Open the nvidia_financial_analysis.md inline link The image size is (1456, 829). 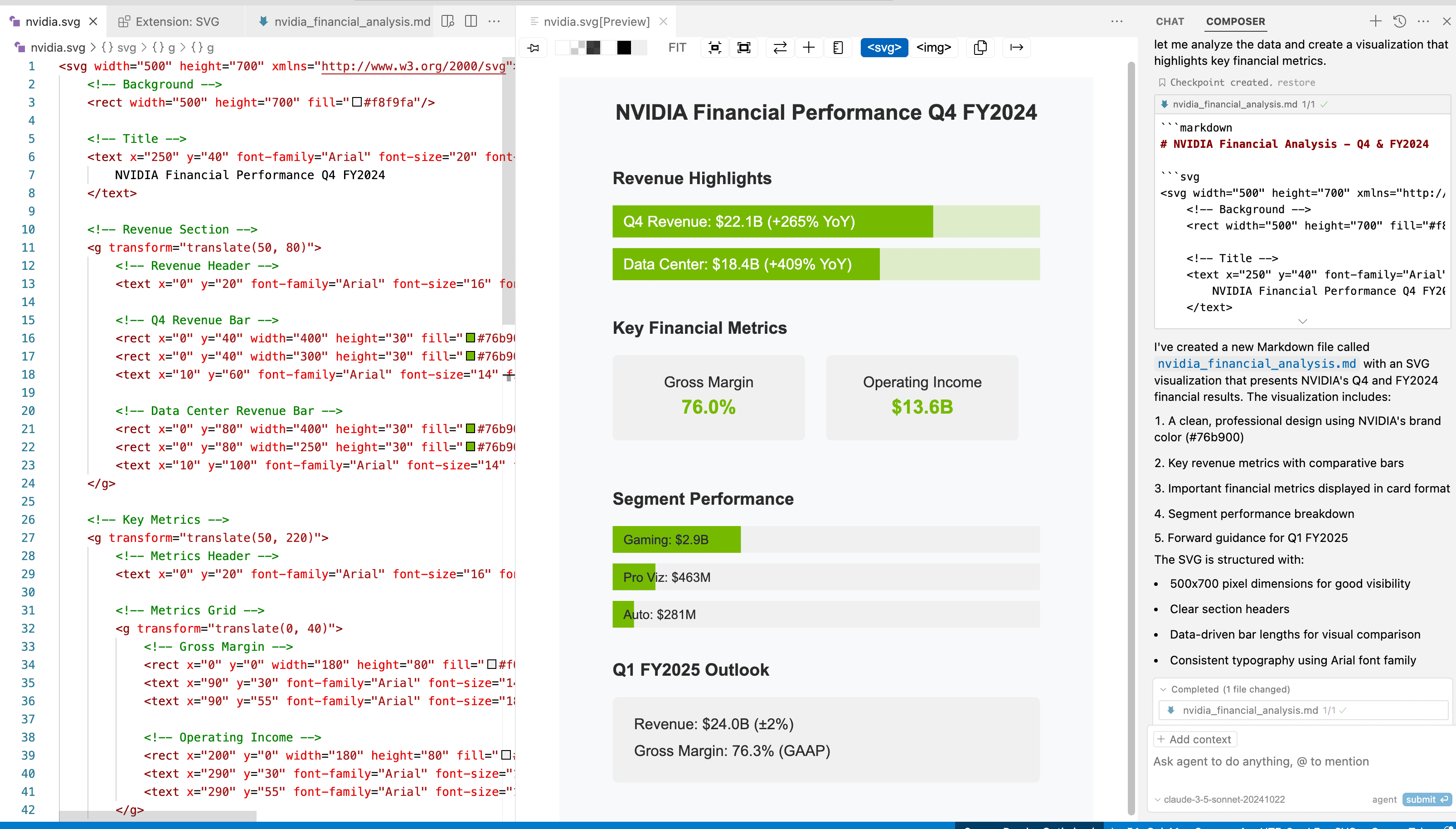pos(1257,364)
